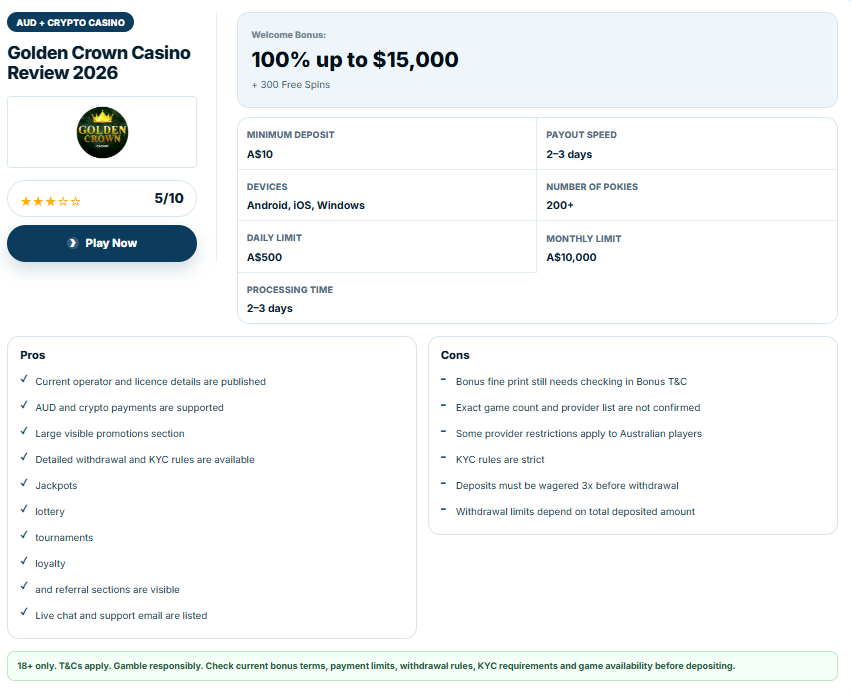Click the 100% up to $15,000 welcome bonus
This screenshot has height=692, width=851.
click(355, 60)
